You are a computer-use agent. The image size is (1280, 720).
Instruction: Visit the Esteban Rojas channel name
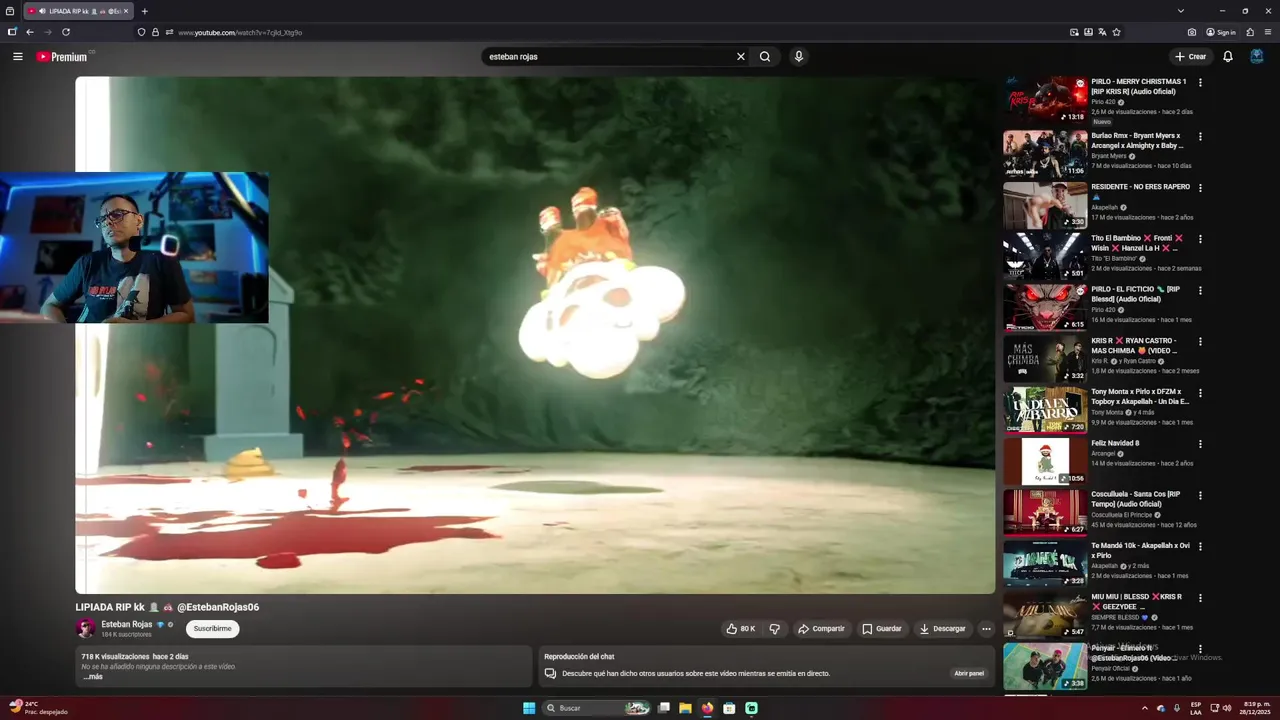pyautogui.click(x=127, y=624)
